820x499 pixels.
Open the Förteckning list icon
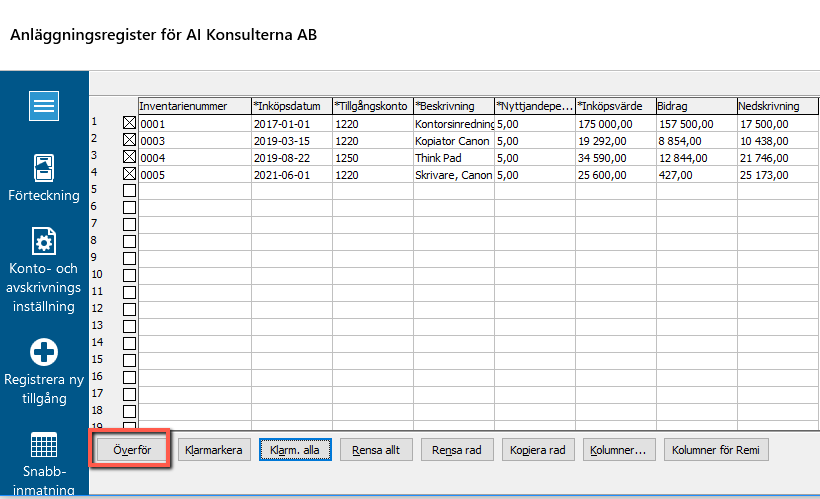pyautogui.click(x=44, y=168)
